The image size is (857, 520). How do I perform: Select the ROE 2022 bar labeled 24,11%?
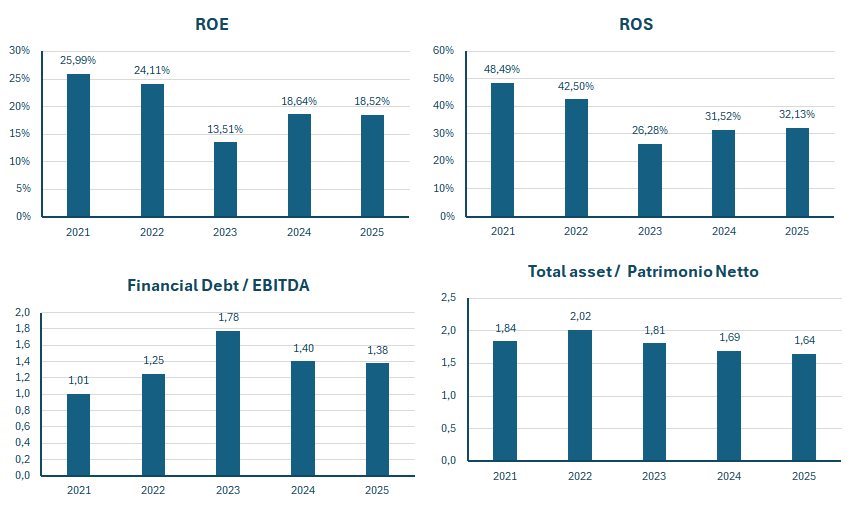pyautogui.click(x=152, y=150)
